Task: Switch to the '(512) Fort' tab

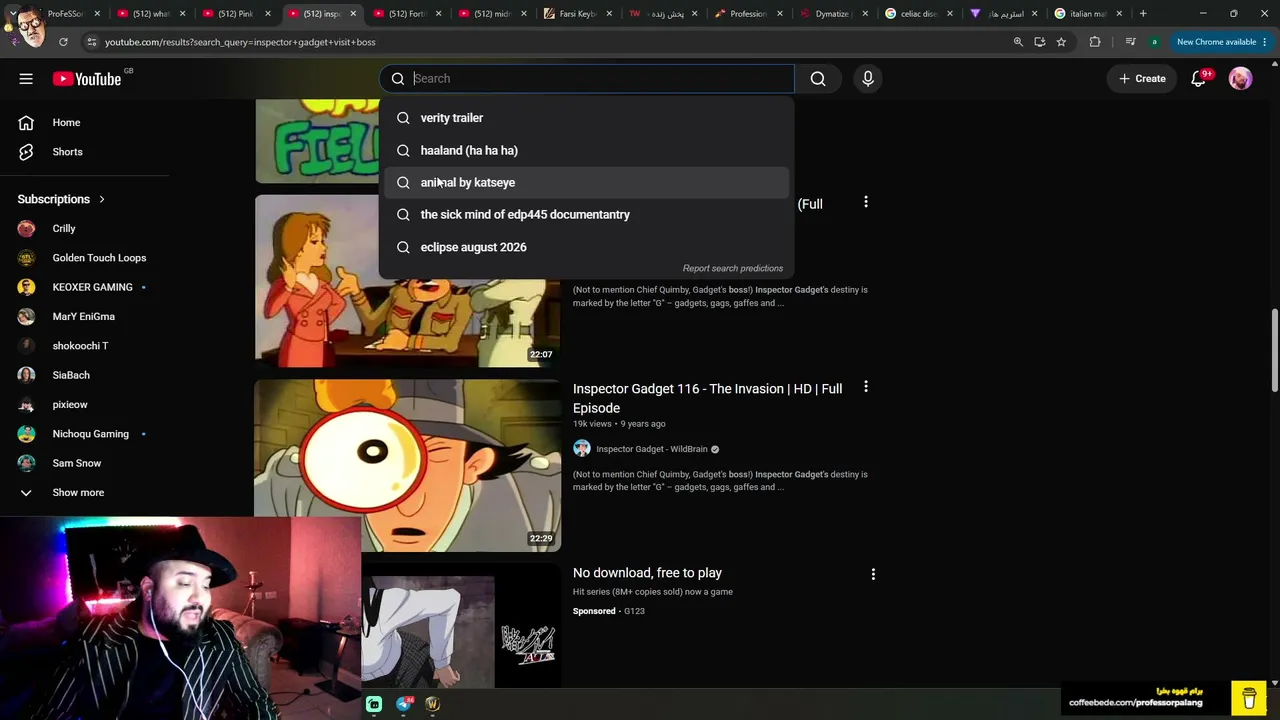Action: (x=407, y=14)
